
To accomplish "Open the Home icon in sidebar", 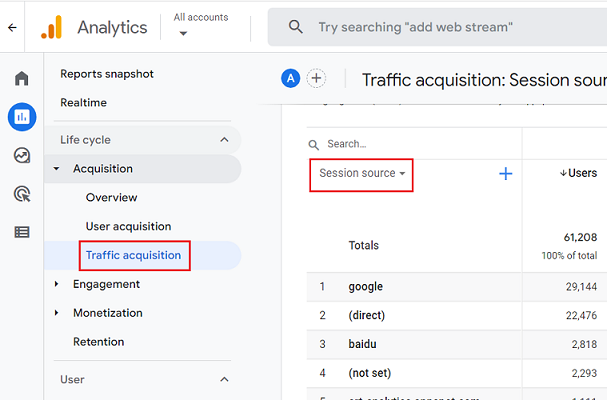I will [x=21, y=79].
